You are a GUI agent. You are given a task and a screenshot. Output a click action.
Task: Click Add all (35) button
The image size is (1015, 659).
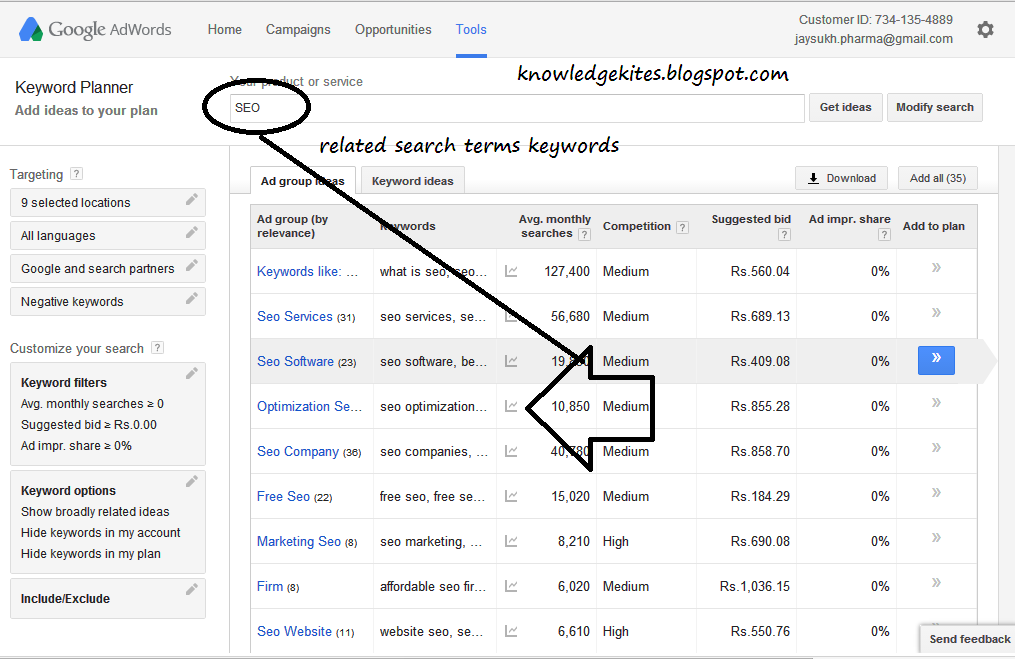pos(937,178)
